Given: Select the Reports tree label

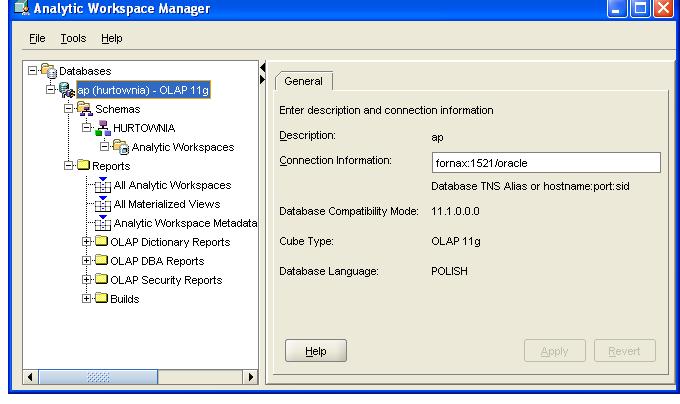Looking at the screenshot, I should (111, 166).
